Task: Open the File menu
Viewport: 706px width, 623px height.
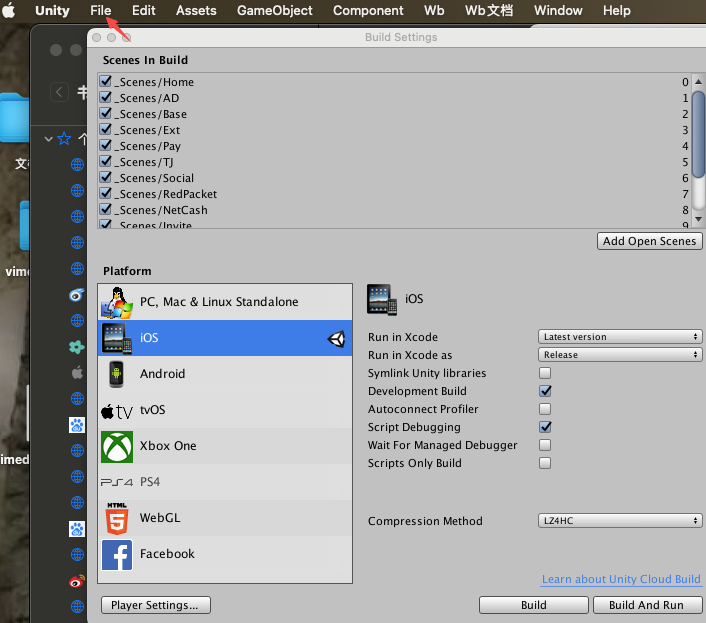Action: [100, 10]
